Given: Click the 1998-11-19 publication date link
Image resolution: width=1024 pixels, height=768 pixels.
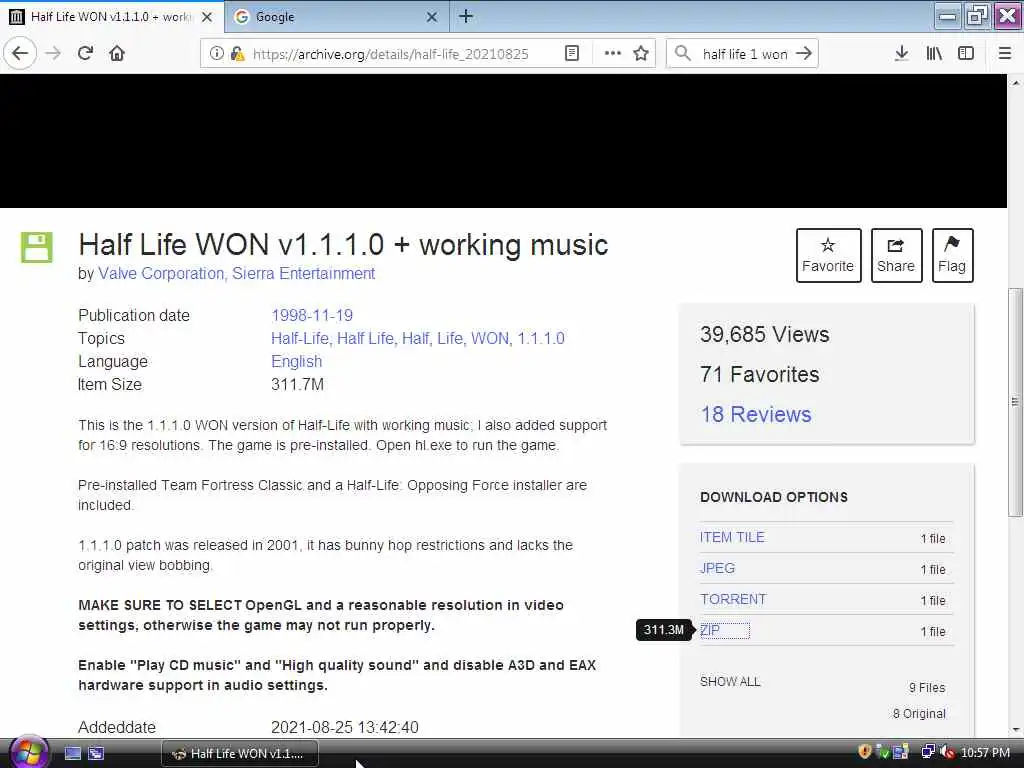Looking at the screenshot, I should click(312, 315).
